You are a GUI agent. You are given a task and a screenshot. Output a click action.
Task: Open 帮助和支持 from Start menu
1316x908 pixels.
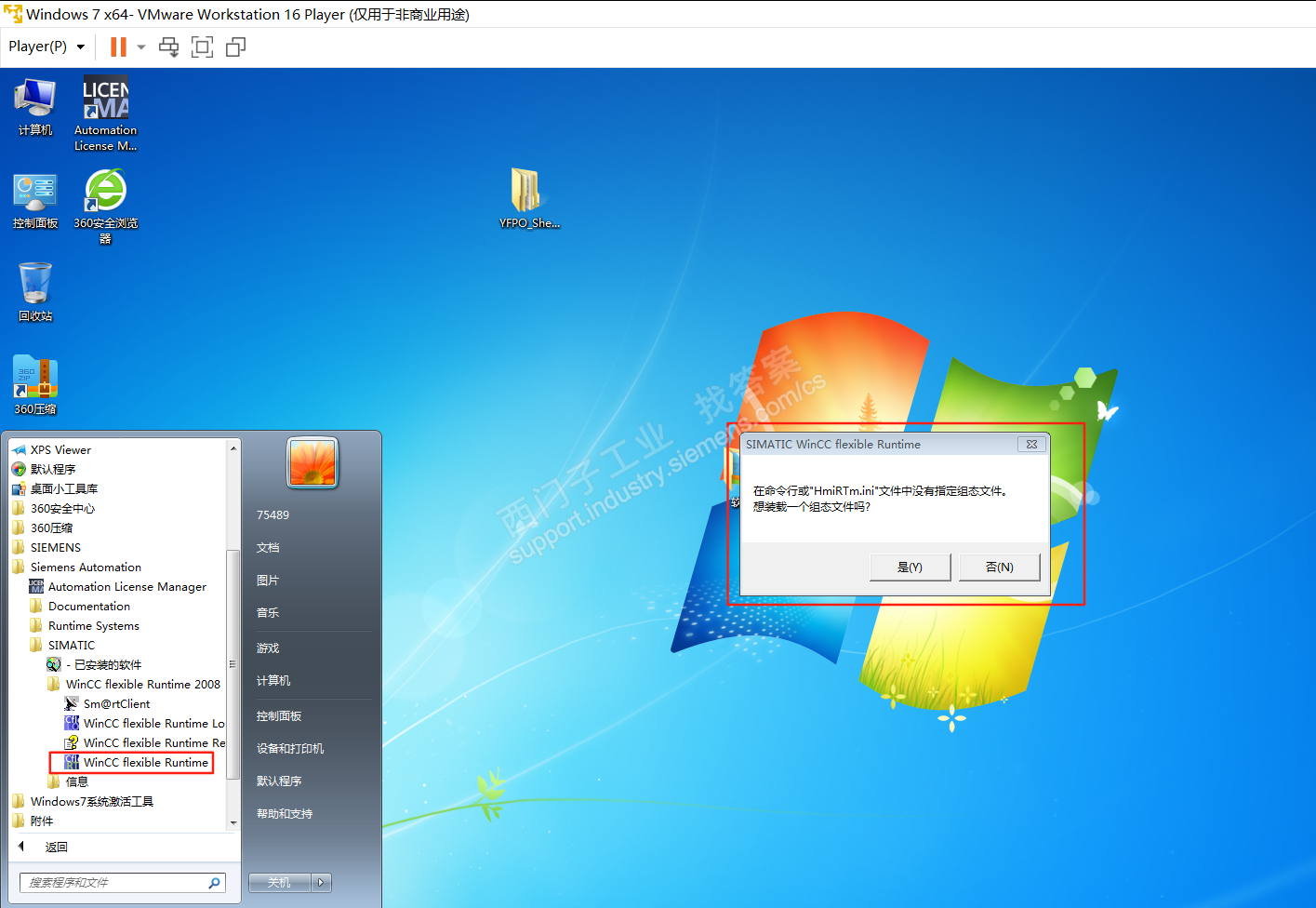285,813
